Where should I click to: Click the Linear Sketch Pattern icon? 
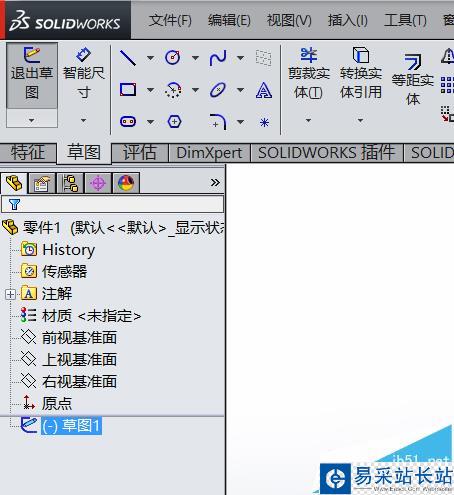pyautogui.click(x=447, y=85)
